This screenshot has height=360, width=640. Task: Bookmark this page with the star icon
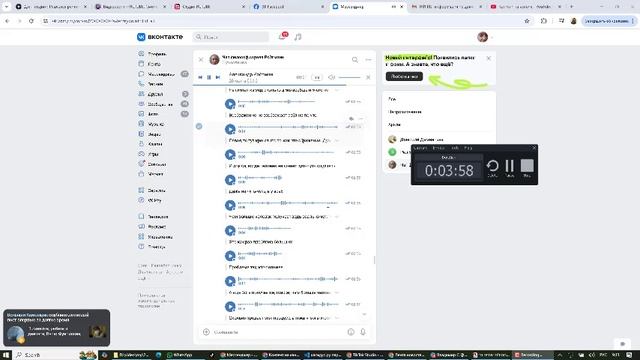(527, 21)
